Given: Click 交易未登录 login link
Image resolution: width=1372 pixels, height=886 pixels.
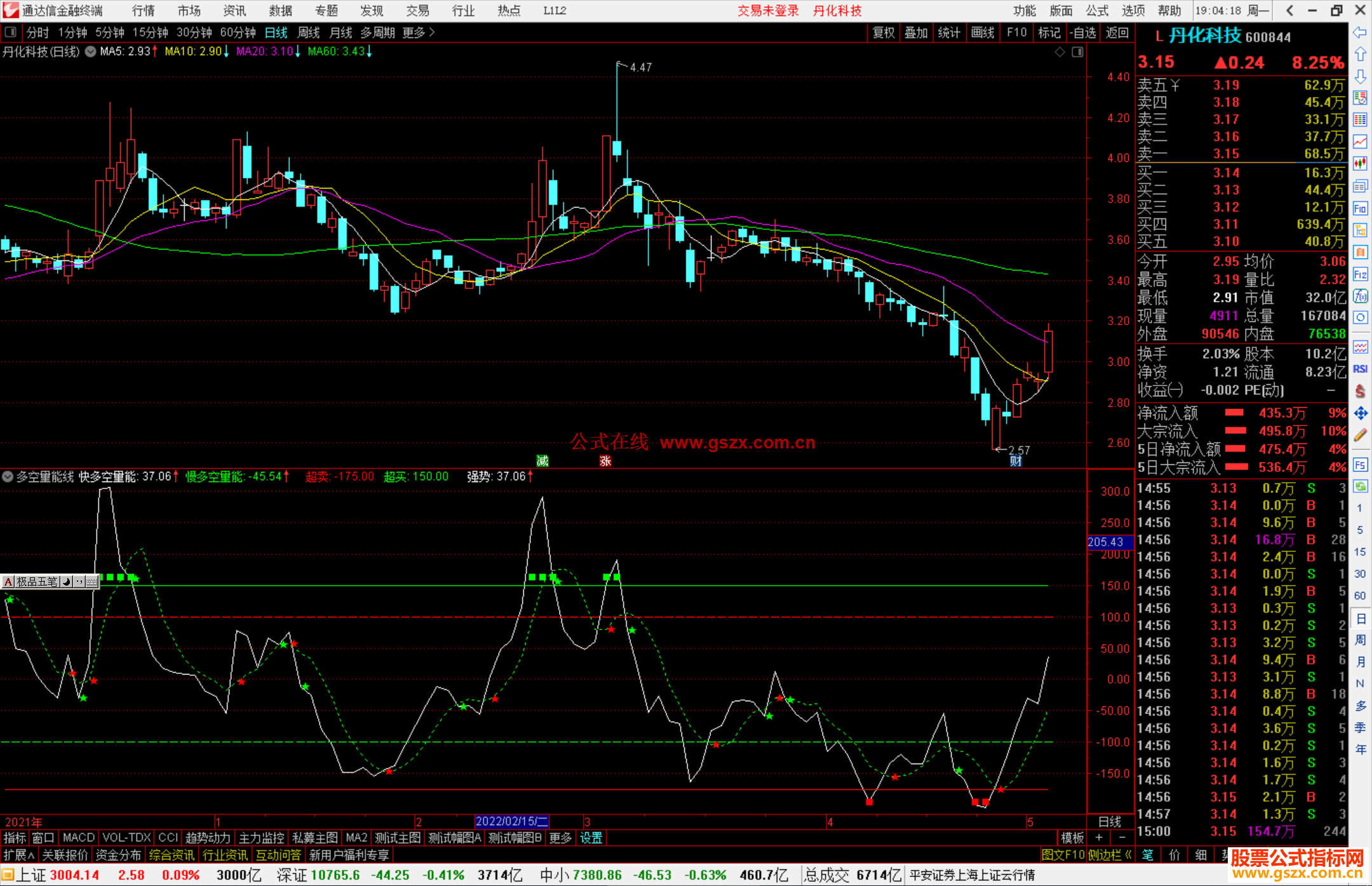Looking at the screenshot, I should pyautogui.click(x=768, y=11).
